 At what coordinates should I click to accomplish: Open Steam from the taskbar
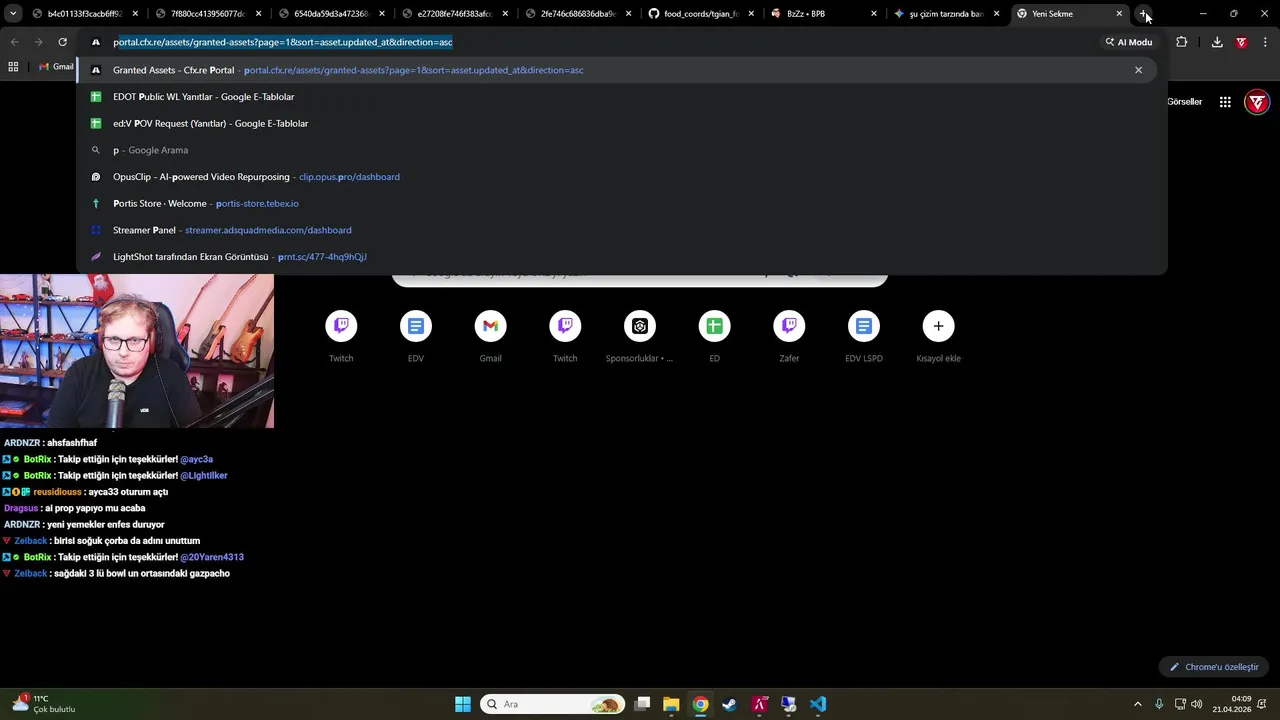point(729,704)
